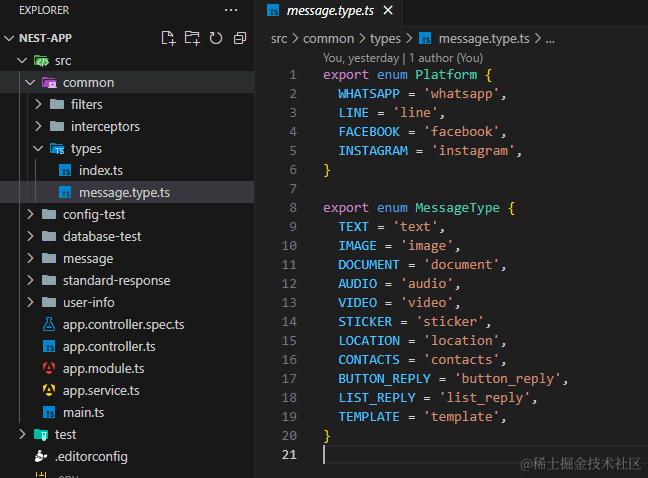Screen dimensions: 648x478
Task: Click the common breadcrumb segment
Action: pyautogui.click(x=329, y=38)
